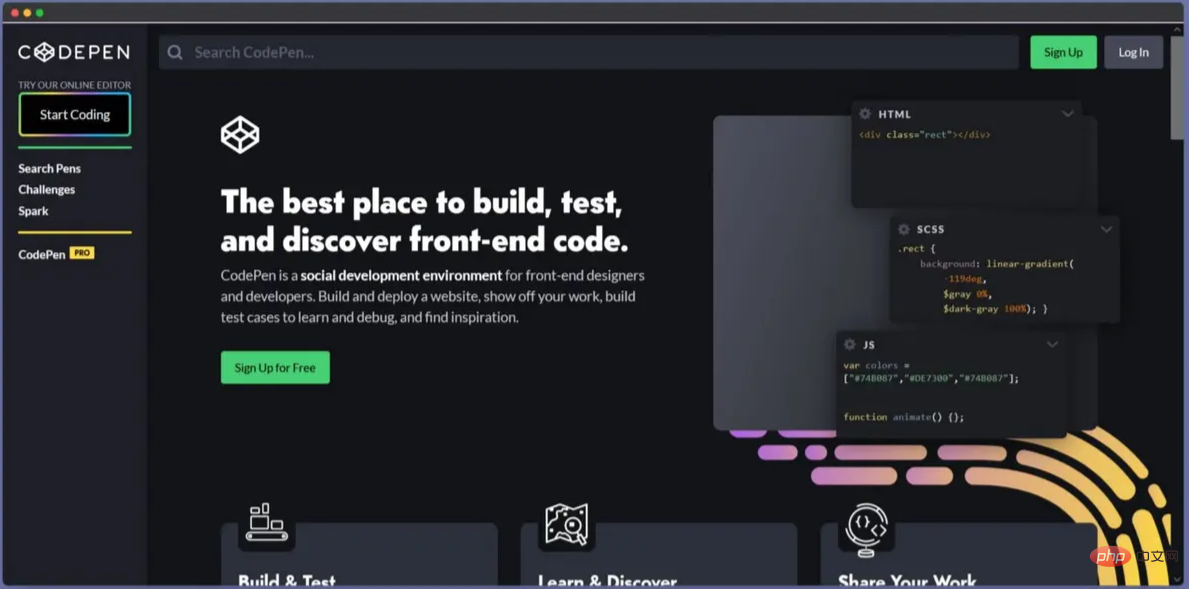This screenshot has height=589, width=1189.
Task: Click the HTML panel title
Action: pyautogui.click(x=895, y=114)
